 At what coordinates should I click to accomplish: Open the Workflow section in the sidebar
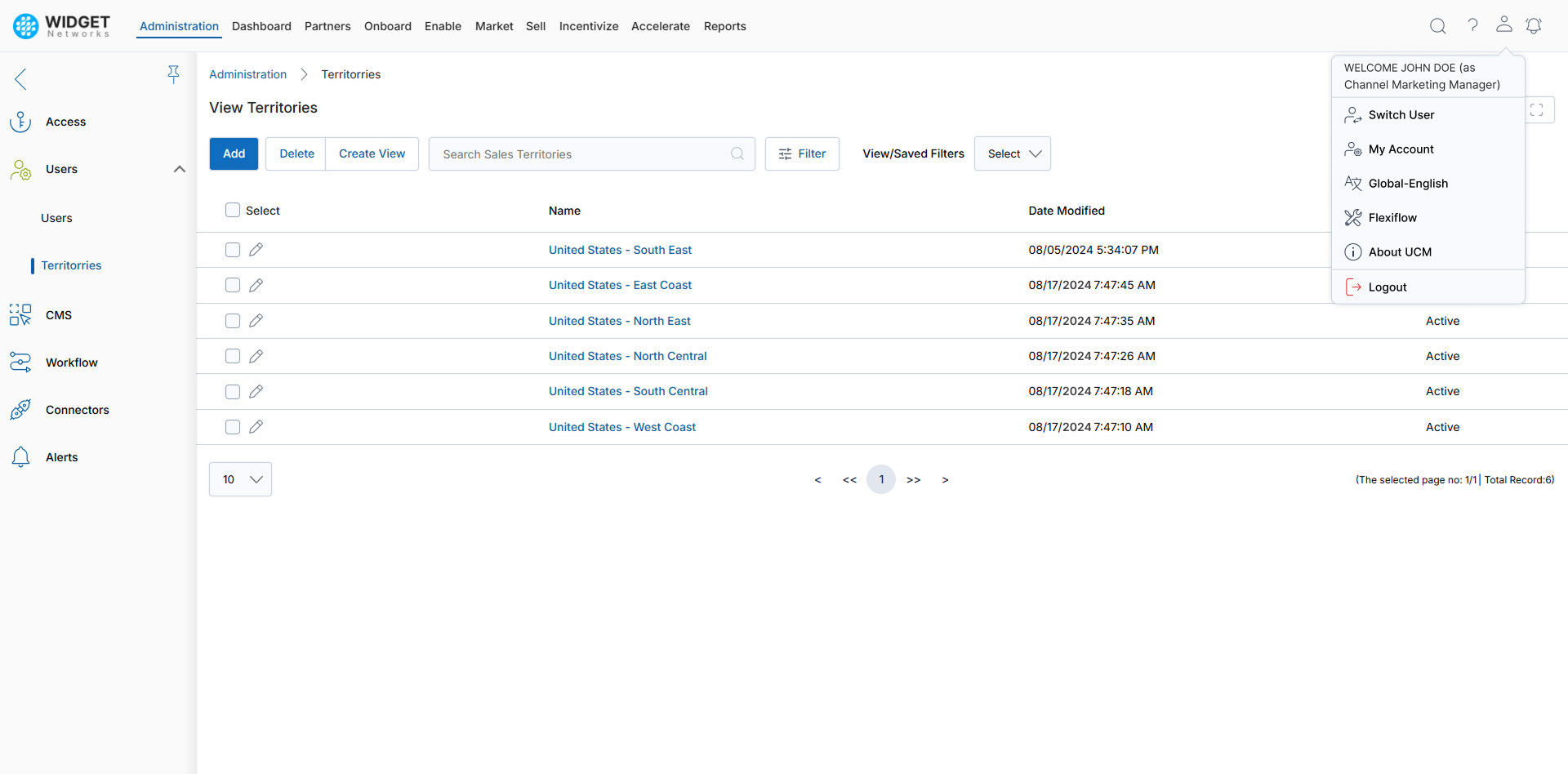coord(73,362)
